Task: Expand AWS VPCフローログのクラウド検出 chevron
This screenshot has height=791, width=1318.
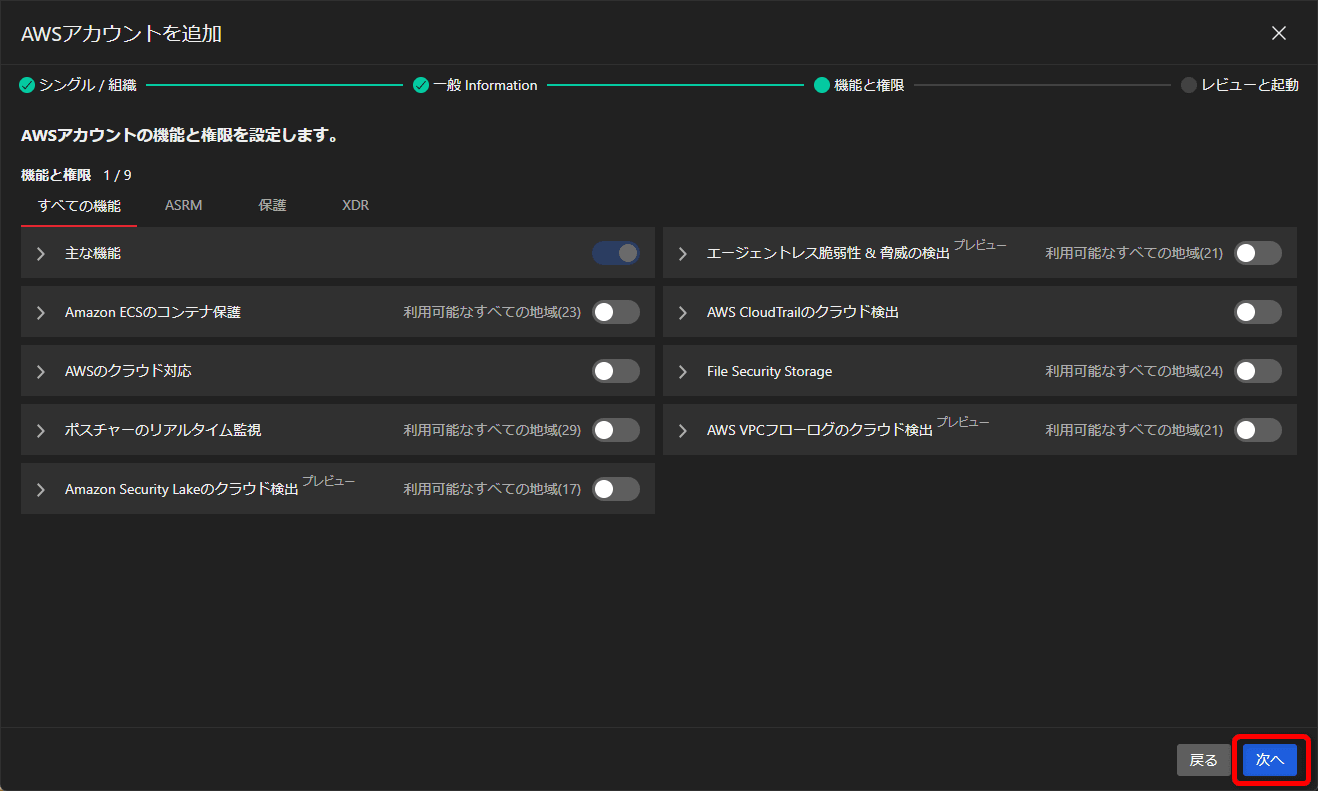Action: tap(683, 431)
